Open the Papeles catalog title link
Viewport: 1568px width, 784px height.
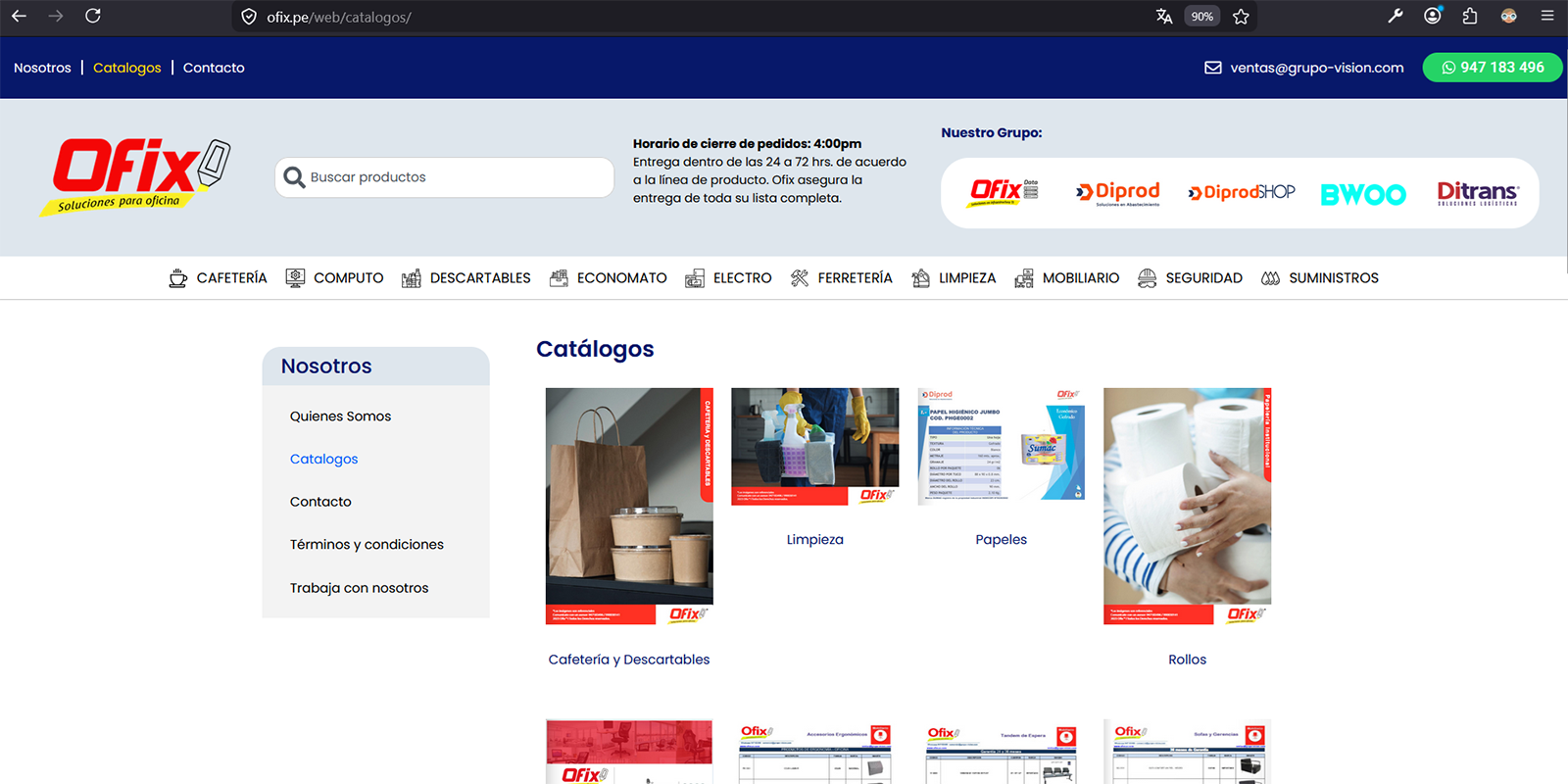click(1002, 540)
